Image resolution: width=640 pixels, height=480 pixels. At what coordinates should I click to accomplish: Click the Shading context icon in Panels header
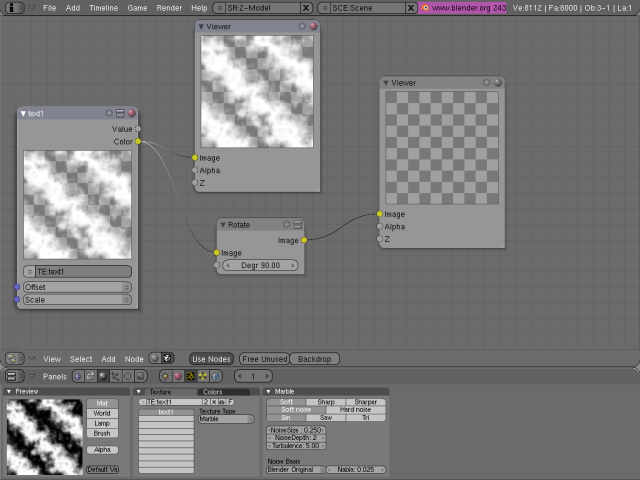pyautogui.click(x=102, y=376)
